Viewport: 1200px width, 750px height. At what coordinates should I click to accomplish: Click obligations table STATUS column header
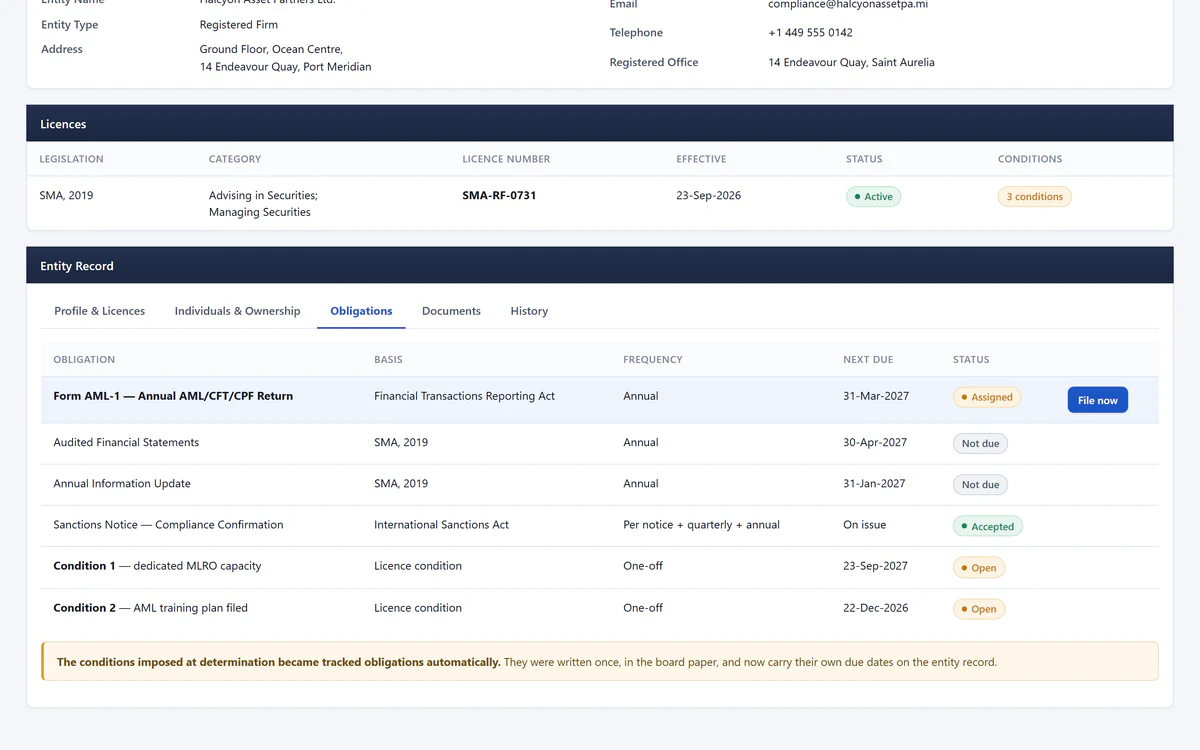(x=971, y=360)
